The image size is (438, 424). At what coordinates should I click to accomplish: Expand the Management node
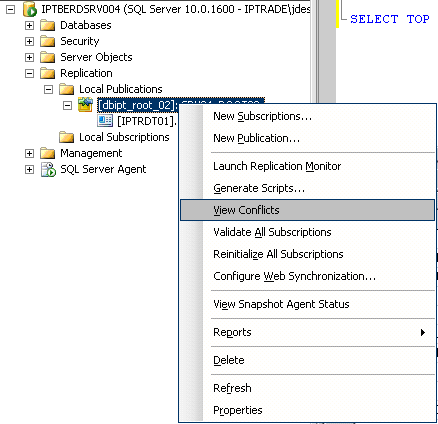[x=29, y=153]
